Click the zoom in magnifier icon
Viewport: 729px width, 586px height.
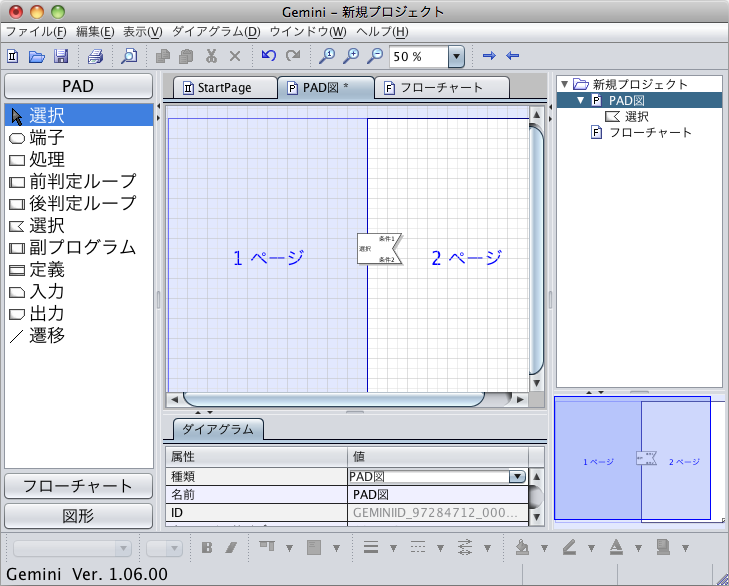351,56
